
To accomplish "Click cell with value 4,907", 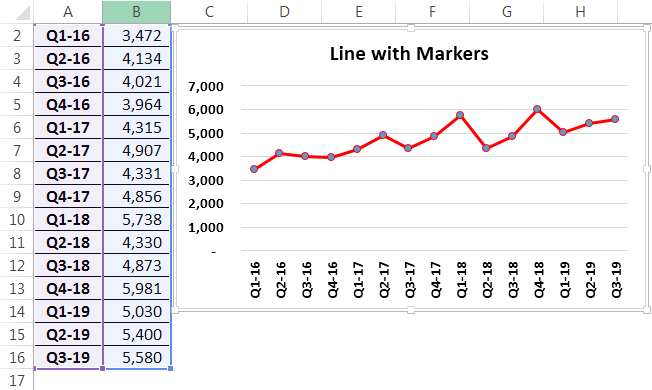I will pyautogui.click(x=137, y=151).
